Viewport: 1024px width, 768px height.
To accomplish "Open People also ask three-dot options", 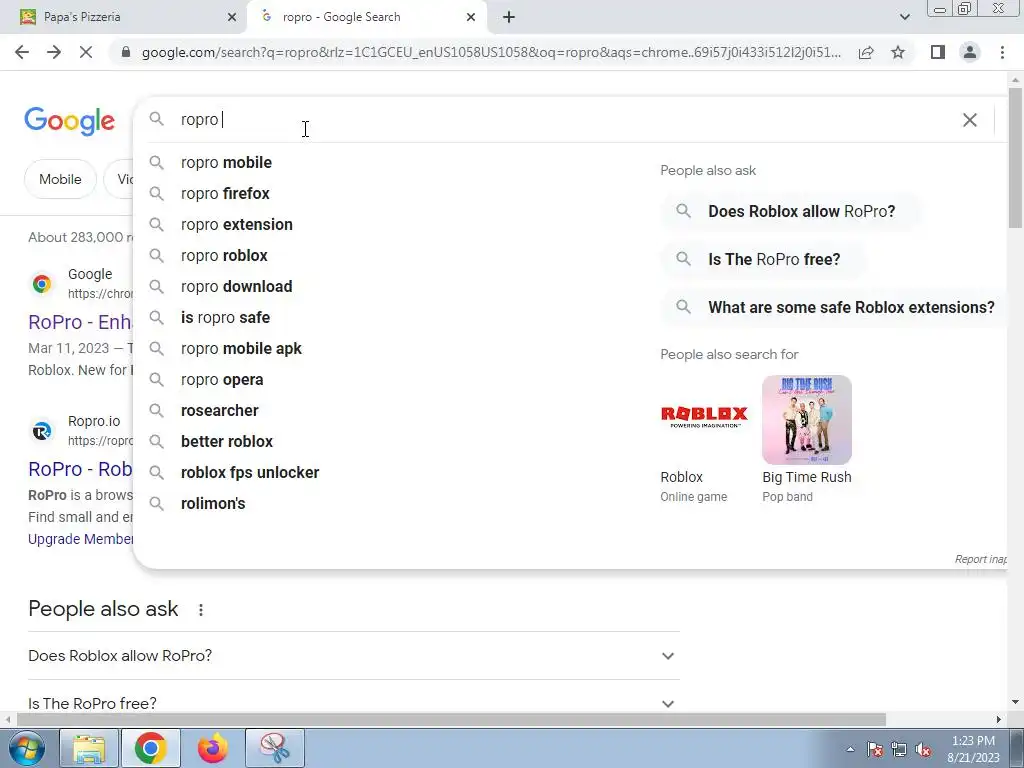I will [x=200, y=609].
